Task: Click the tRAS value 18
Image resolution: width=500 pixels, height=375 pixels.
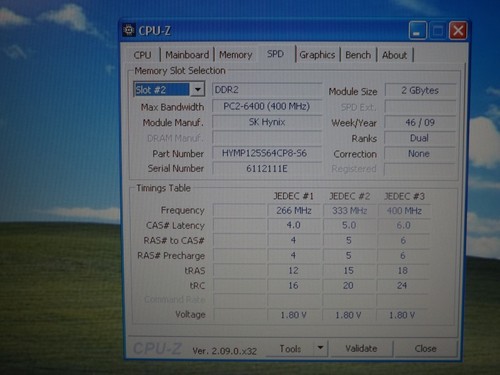Action: [x=403, y=270]
